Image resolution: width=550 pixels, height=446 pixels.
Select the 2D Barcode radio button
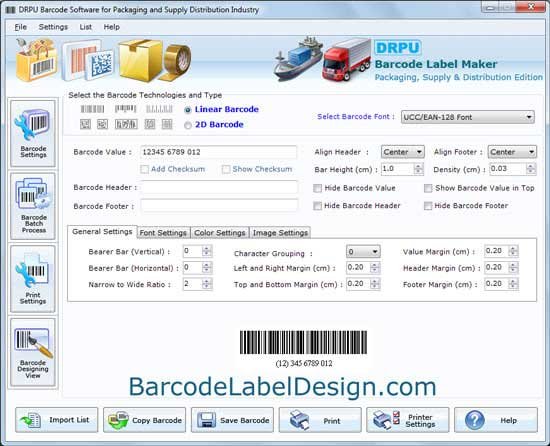(188, 125)
